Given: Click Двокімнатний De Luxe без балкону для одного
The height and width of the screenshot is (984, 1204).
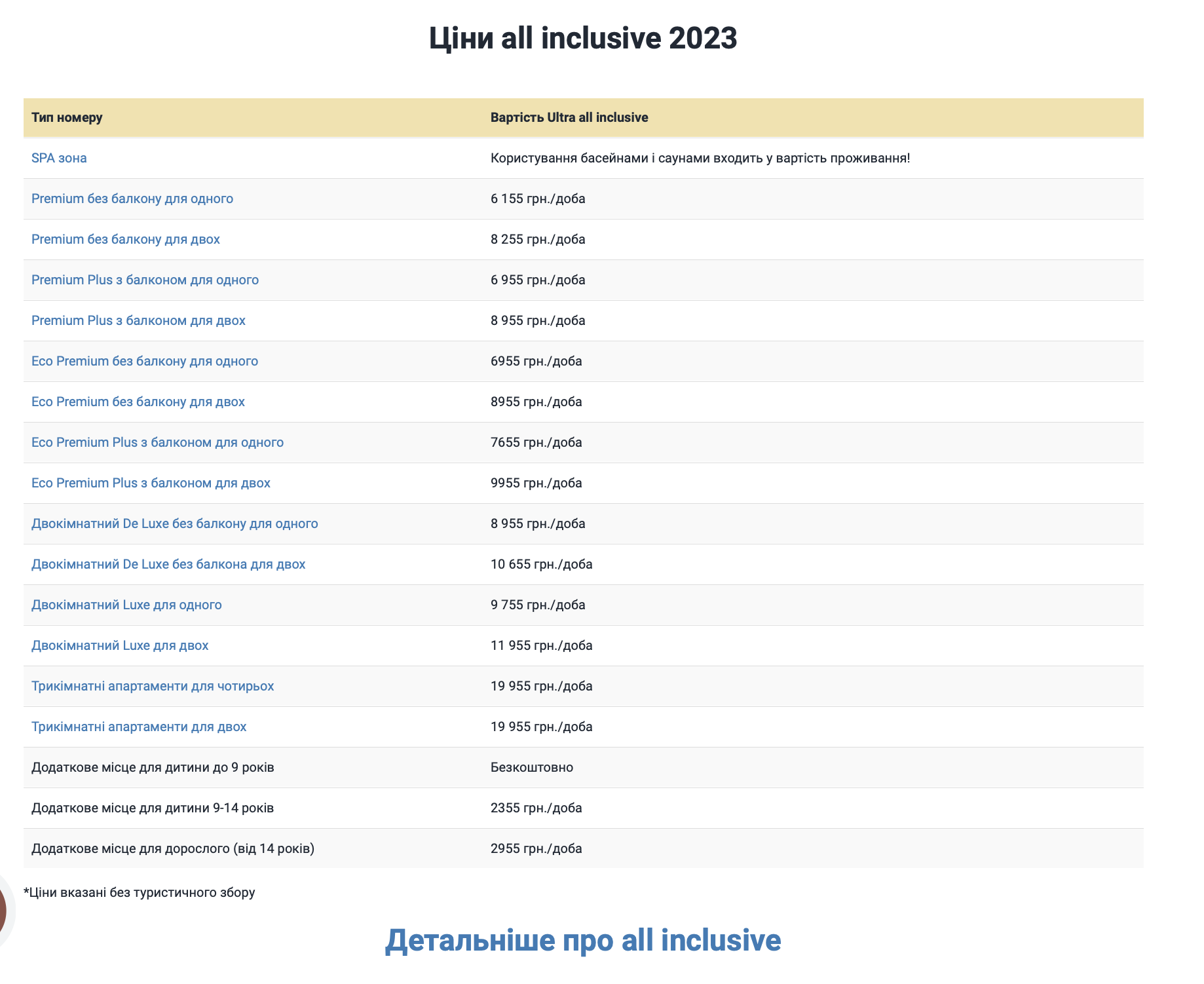Looking at the screenshot, I should click(174, 523).
